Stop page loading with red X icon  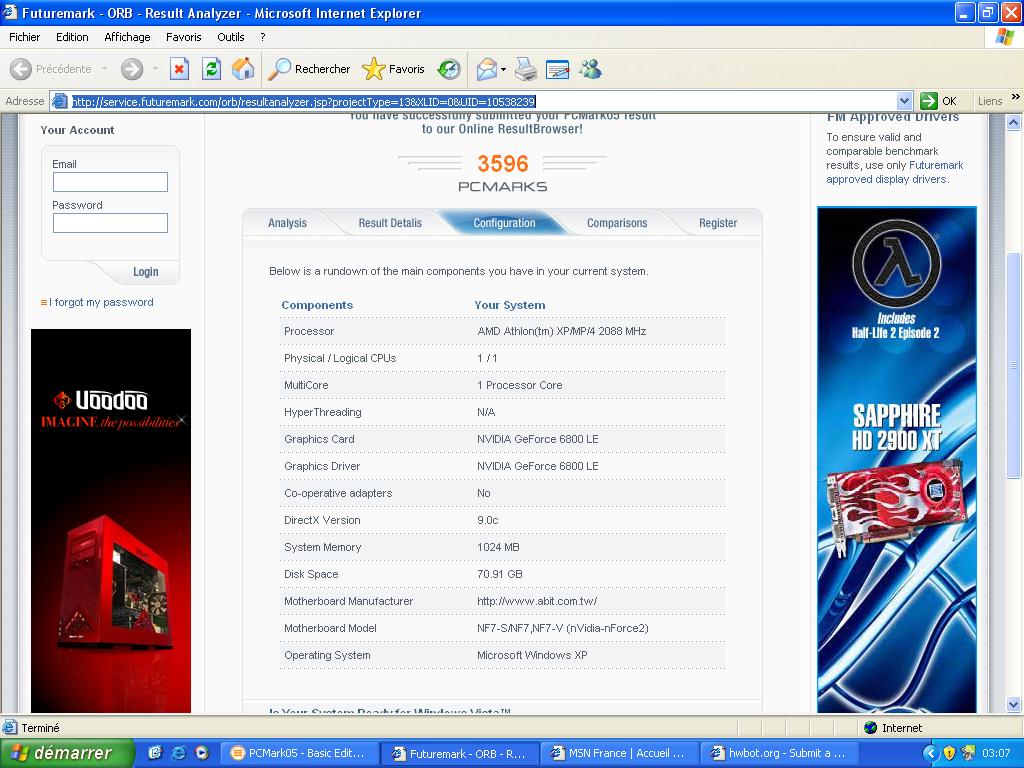click(179, 69)
